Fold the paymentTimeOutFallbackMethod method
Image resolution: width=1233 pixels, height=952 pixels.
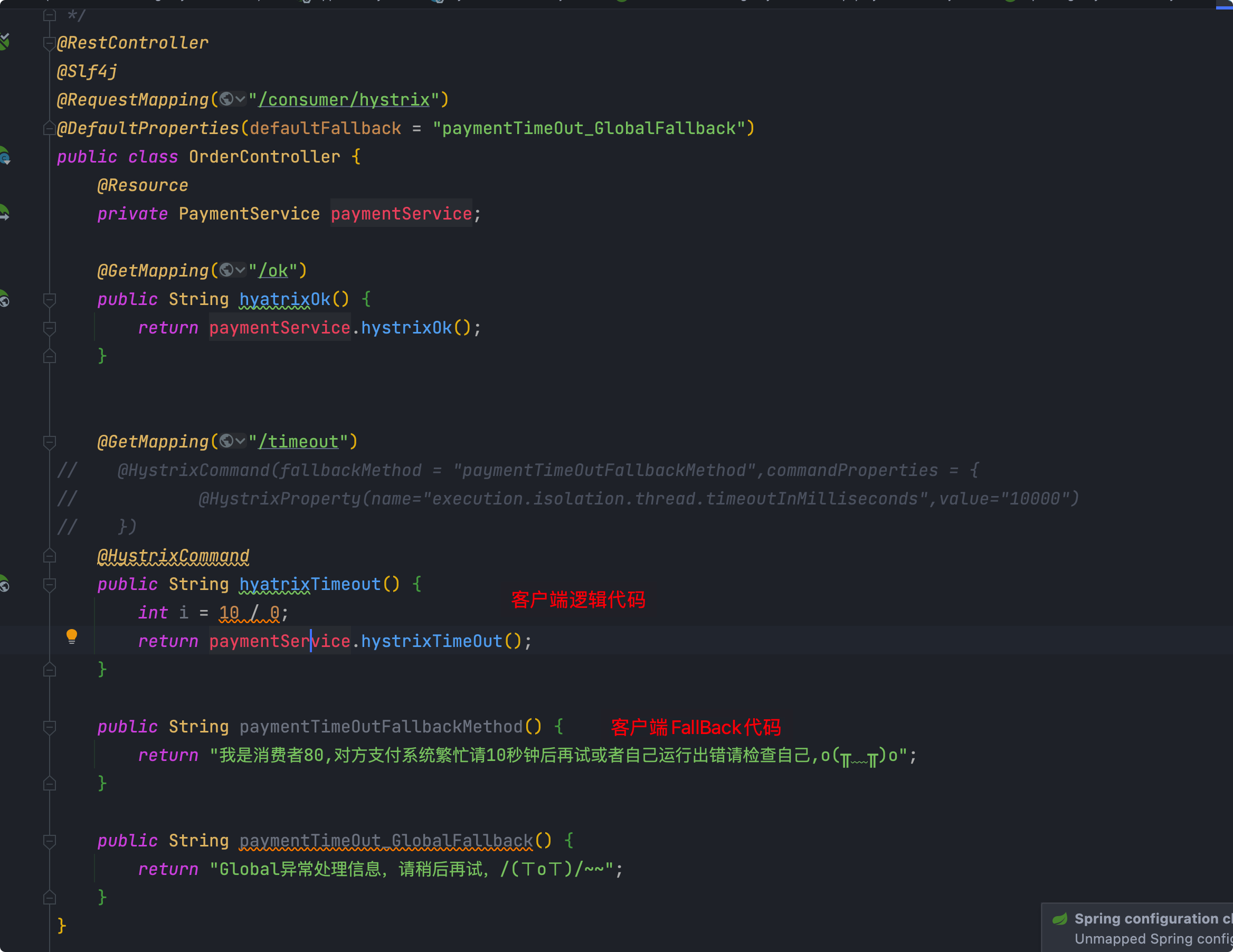click(50, 727)
